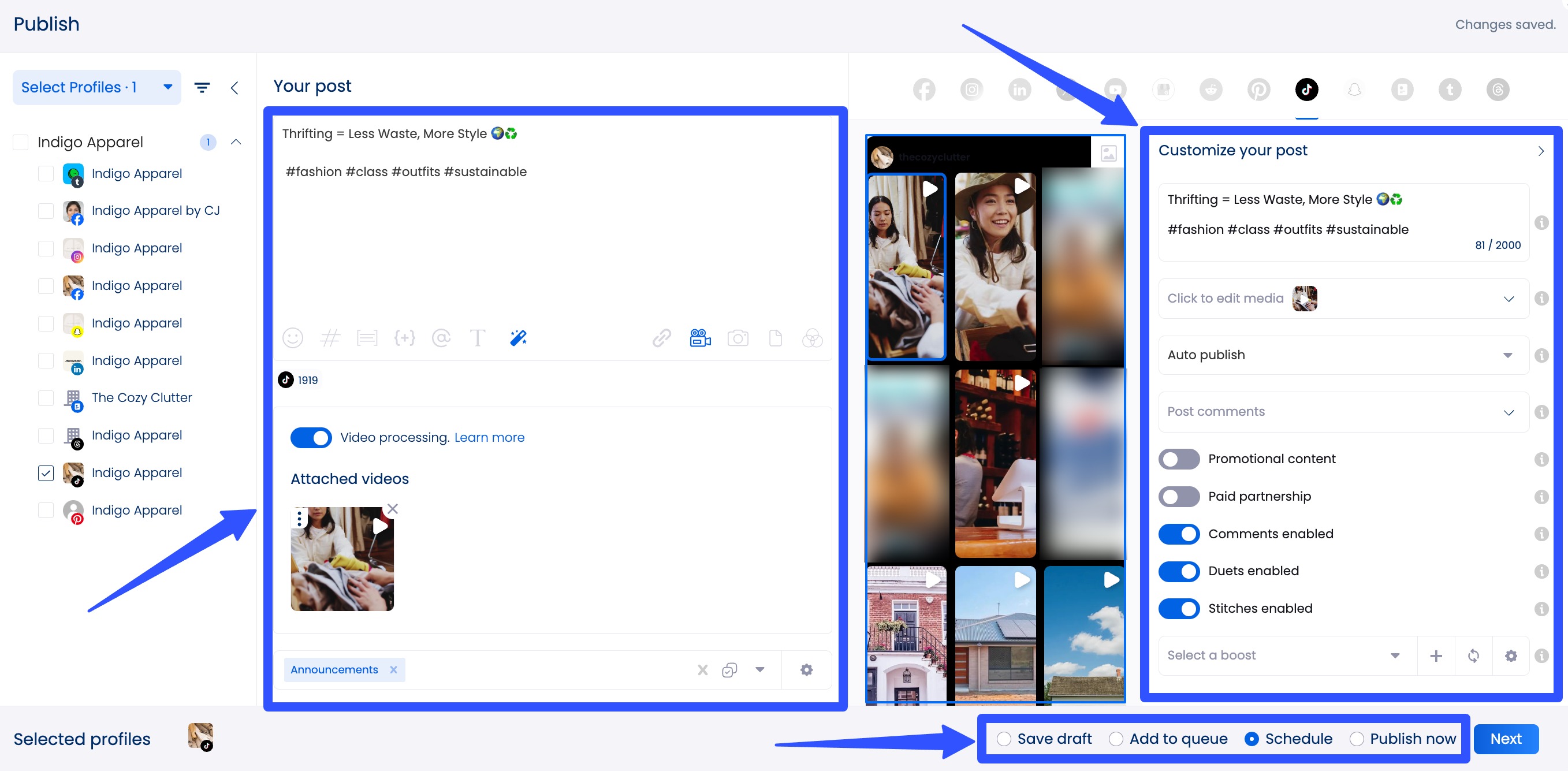This screenshot has height=771, width=1568.
Task: Click the Next button
Action: point(1505,739)
